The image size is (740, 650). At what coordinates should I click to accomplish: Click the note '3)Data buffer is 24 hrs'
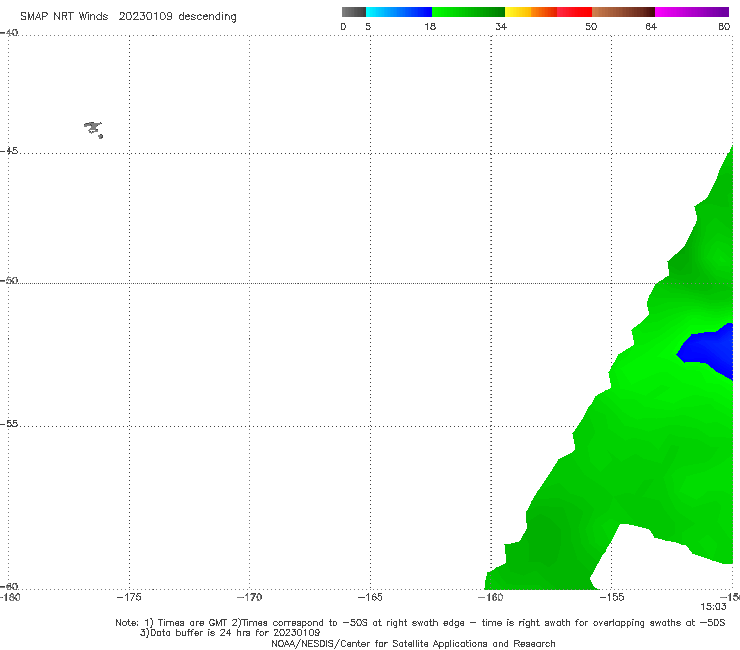[x=230, y=633]
